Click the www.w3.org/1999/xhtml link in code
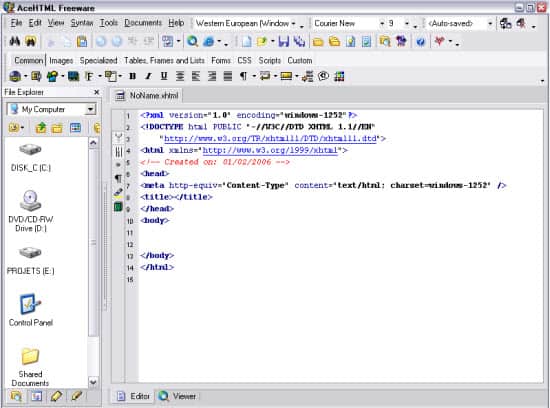 pyautogui.click(x=270, y=150)
